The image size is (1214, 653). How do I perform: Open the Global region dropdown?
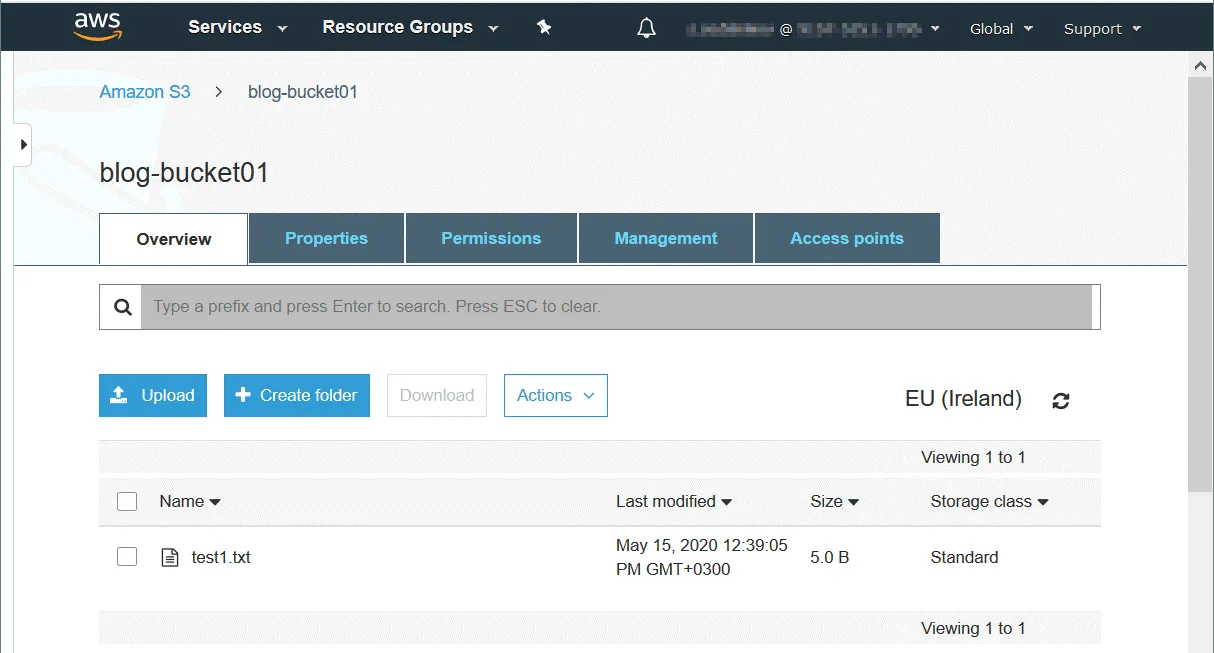pos(1001,29)
